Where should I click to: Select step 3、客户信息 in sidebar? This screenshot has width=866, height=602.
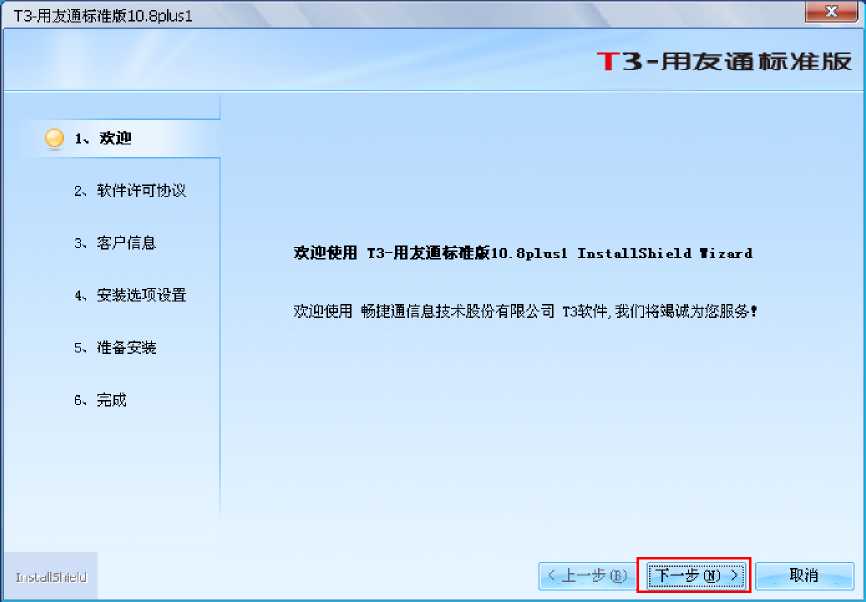point(115,243)
